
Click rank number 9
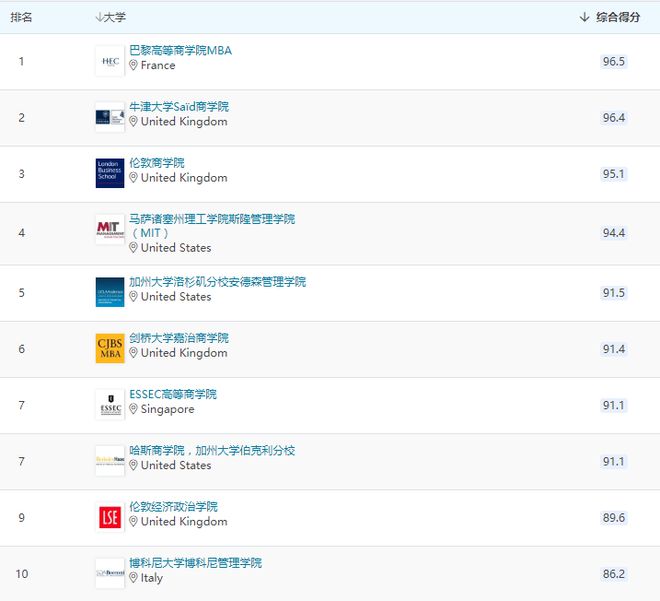[21, 517]
